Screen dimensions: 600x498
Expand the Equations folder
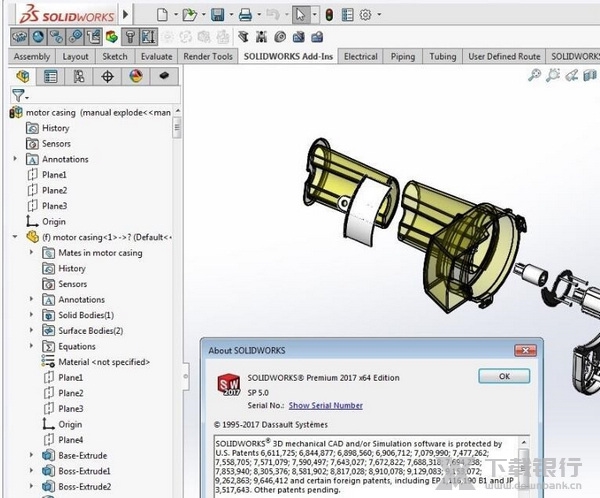31,346
